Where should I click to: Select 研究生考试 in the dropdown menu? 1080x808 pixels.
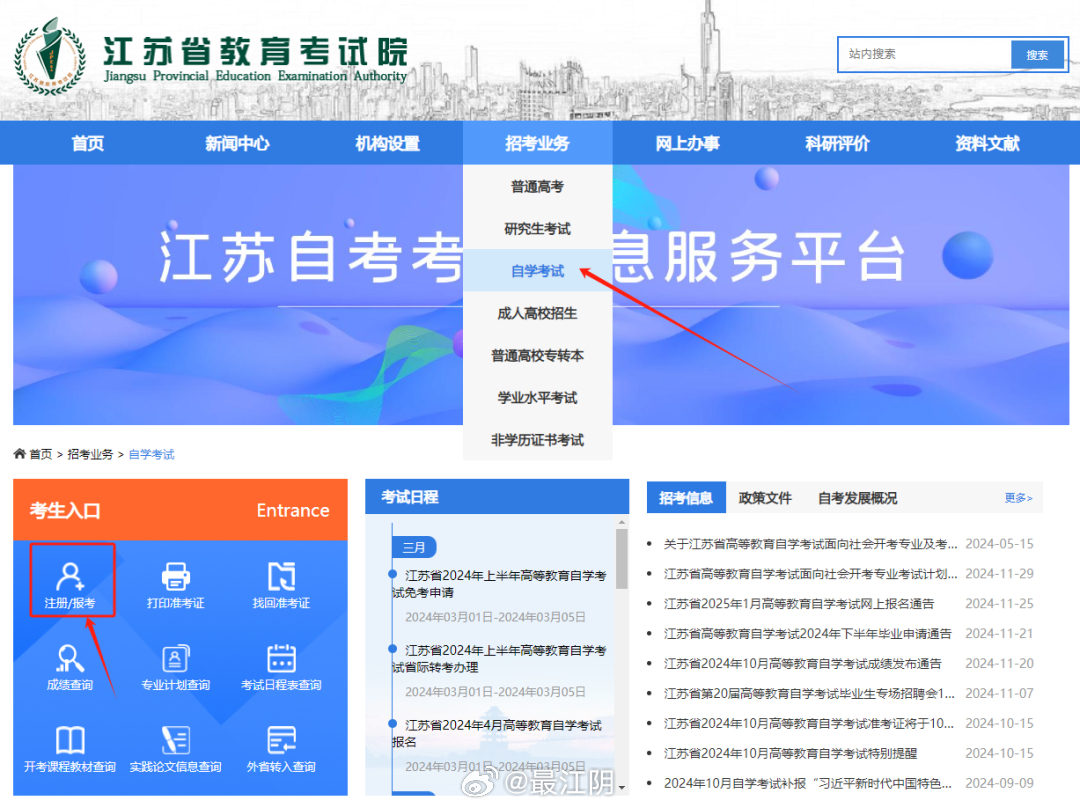point(537,229)
